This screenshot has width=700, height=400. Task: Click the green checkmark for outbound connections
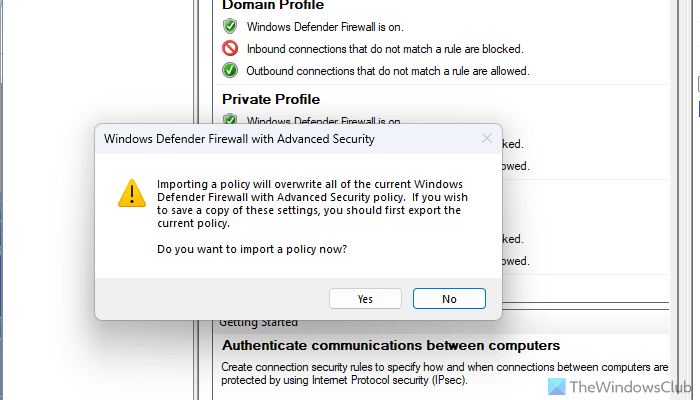tap(229, 71)
